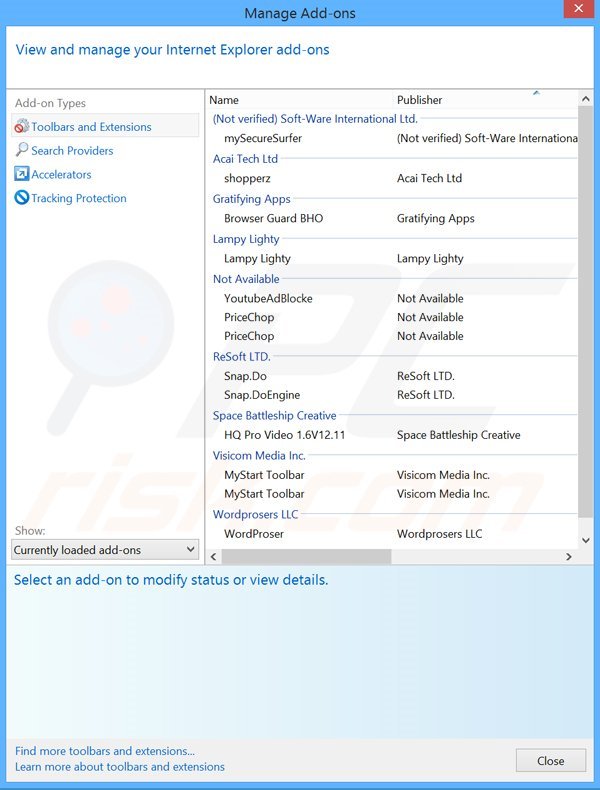Click the Wordprosers LLC group header
The image size is (600, 790).
click(255, 514)
